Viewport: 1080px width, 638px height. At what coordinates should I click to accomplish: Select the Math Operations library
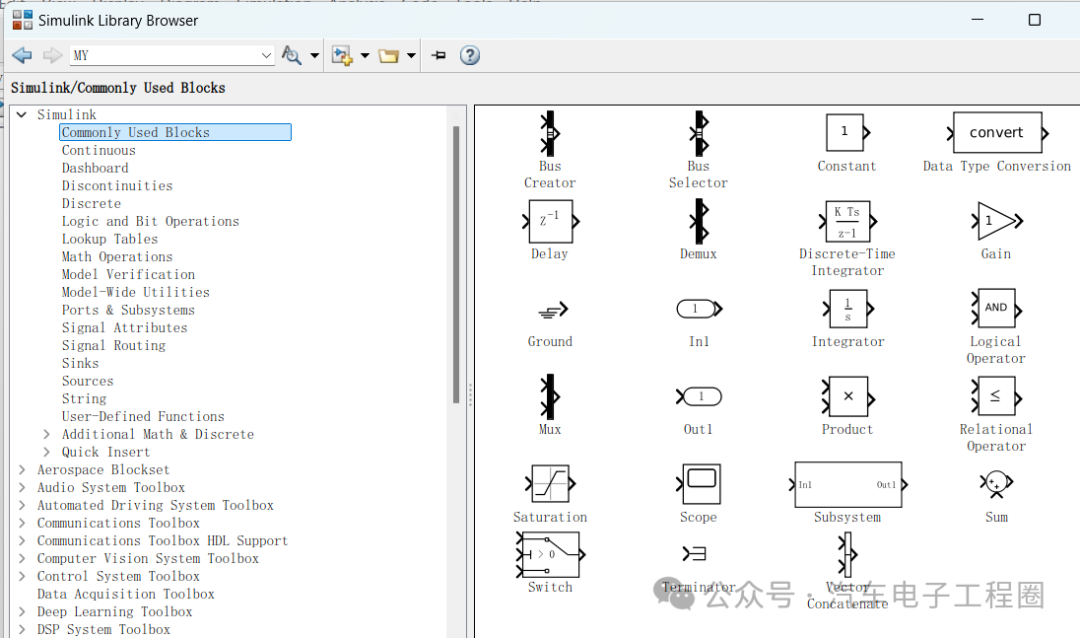[117, 257]
